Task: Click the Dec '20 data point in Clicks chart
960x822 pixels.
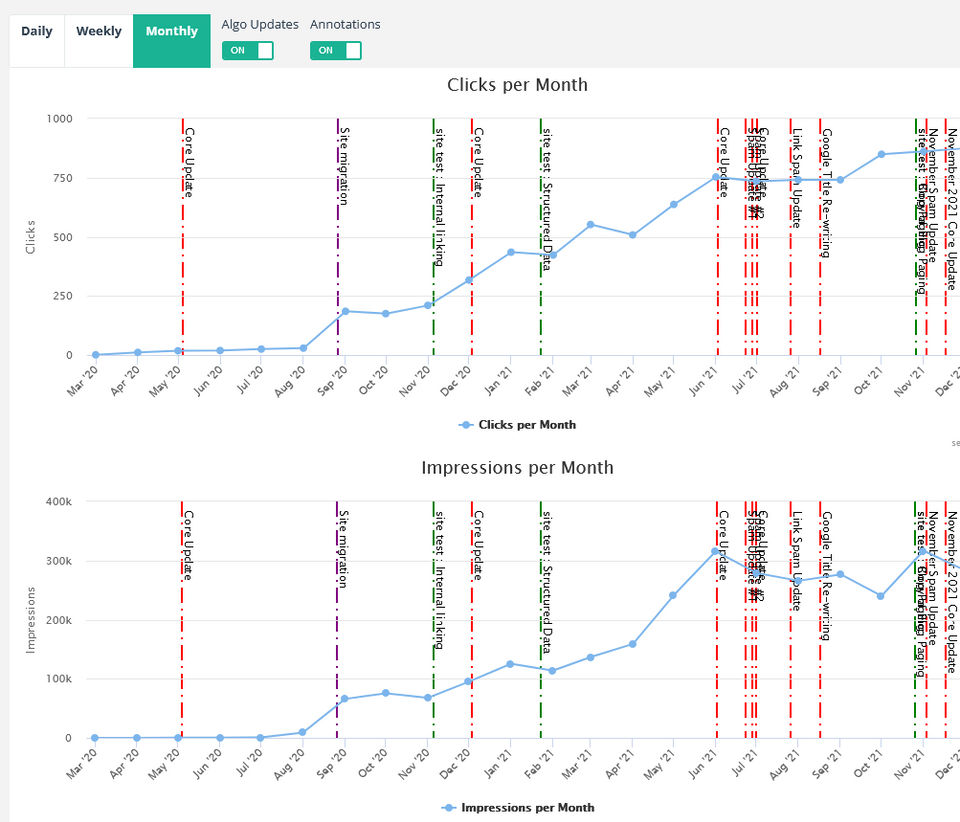Action: (x=469, y=280)
